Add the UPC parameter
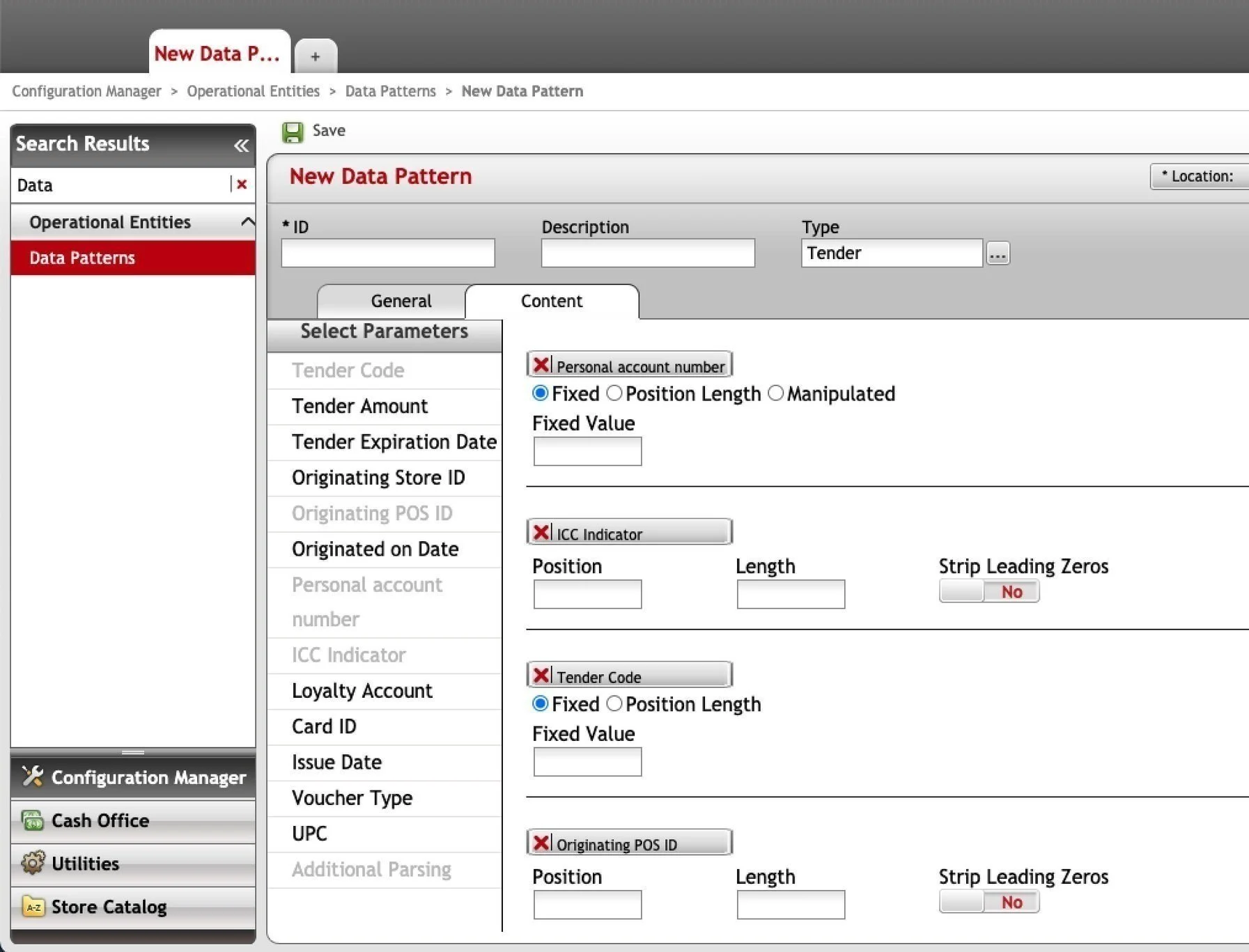Image resolution: width=1249 pixels, height=952 pixels. [385, 834]
